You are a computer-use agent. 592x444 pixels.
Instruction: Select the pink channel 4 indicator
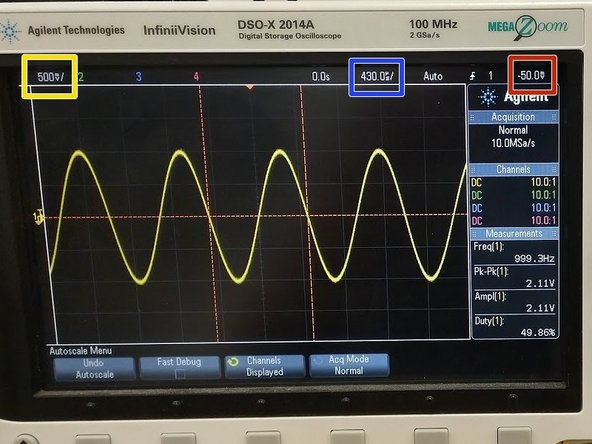tap(196, 76)
